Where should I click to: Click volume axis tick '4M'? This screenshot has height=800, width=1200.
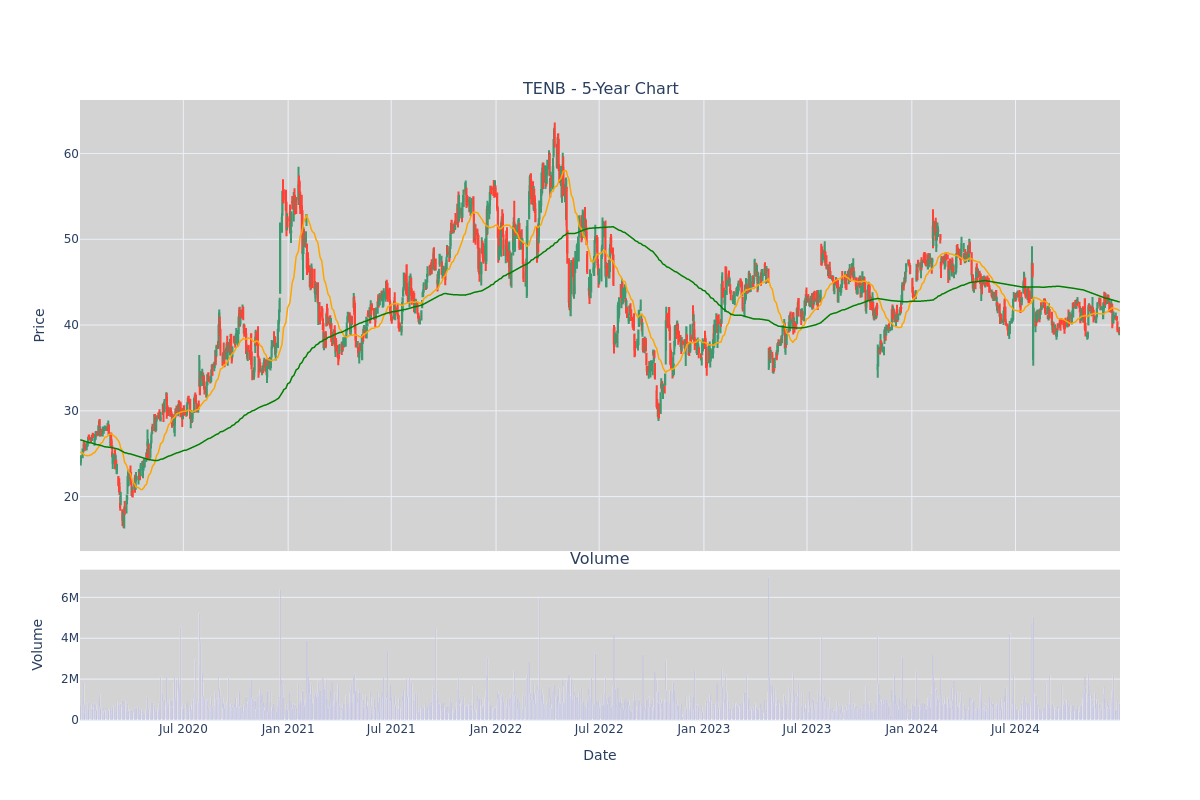point(70,638)
